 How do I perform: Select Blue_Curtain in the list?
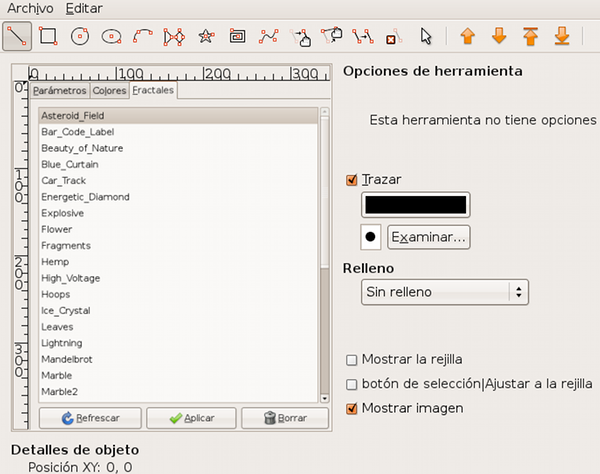tap(178, 165)
